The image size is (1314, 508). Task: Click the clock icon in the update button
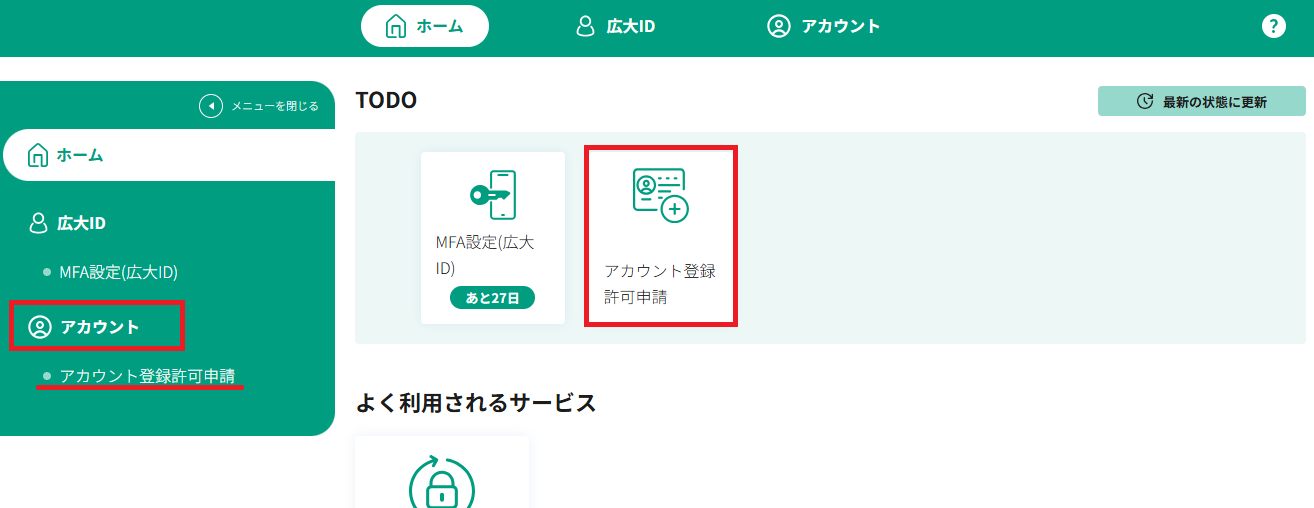[1145, 101]
